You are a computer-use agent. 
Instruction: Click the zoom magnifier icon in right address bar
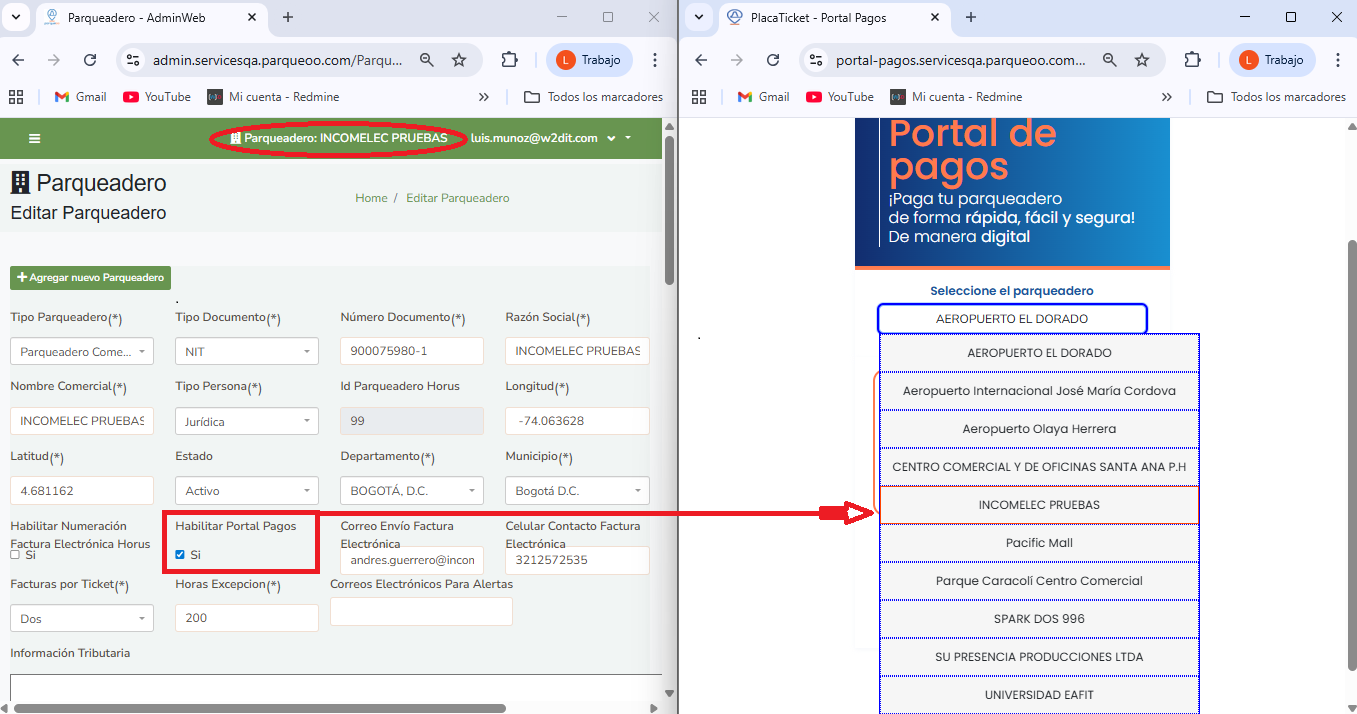tap(1109, 60)
